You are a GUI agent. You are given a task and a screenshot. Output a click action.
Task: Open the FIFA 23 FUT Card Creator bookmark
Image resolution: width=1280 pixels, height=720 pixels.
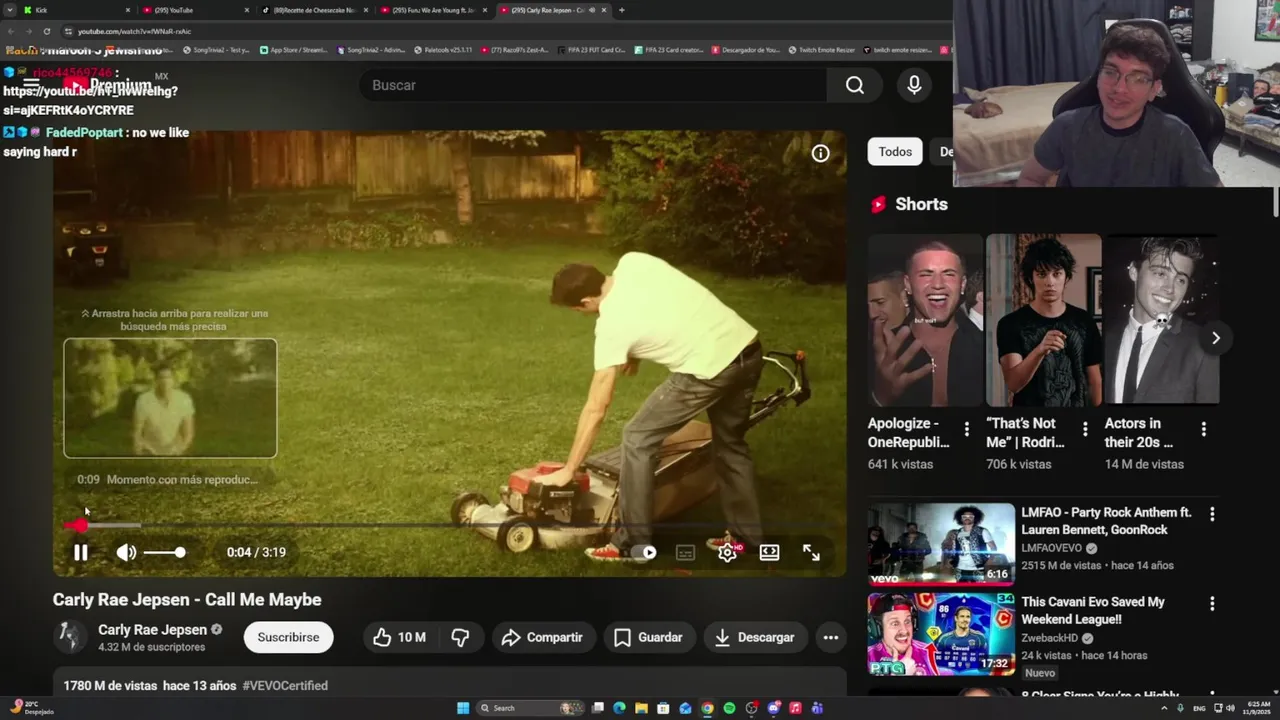tap(591, 50)
